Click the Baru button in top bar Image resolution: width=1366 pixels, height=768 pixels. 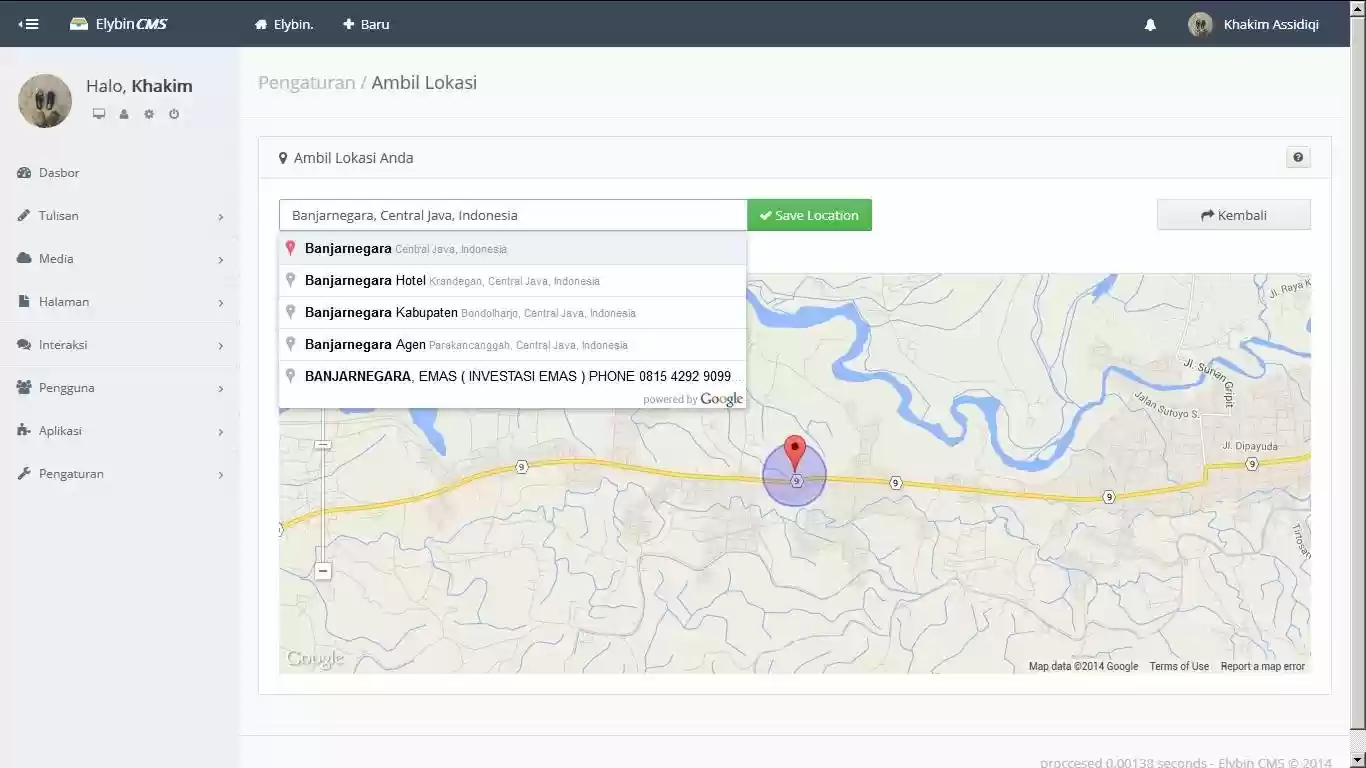click(366, 24)
